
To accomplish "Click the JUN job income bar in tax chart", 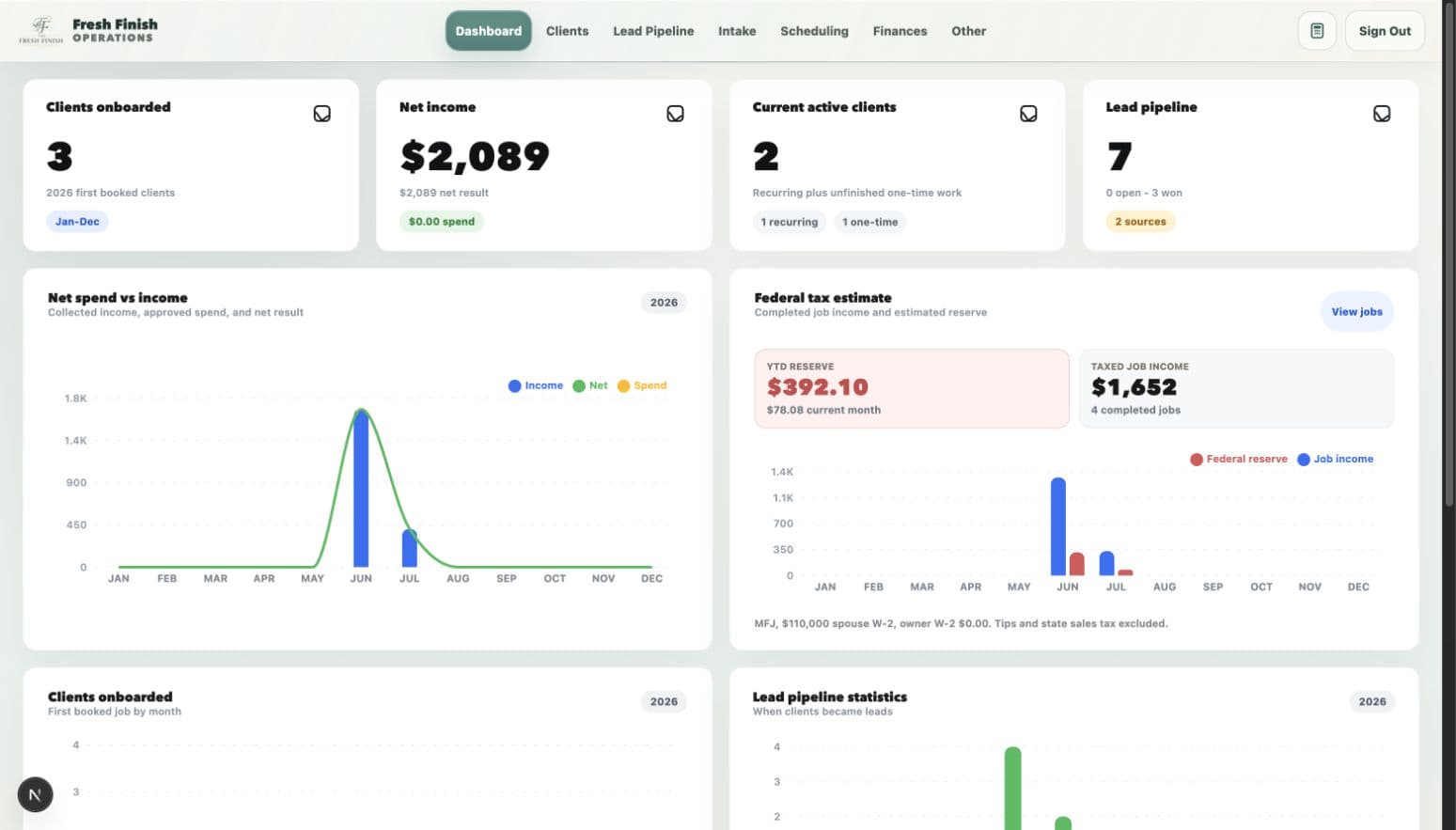I will tap(1058, 526).
